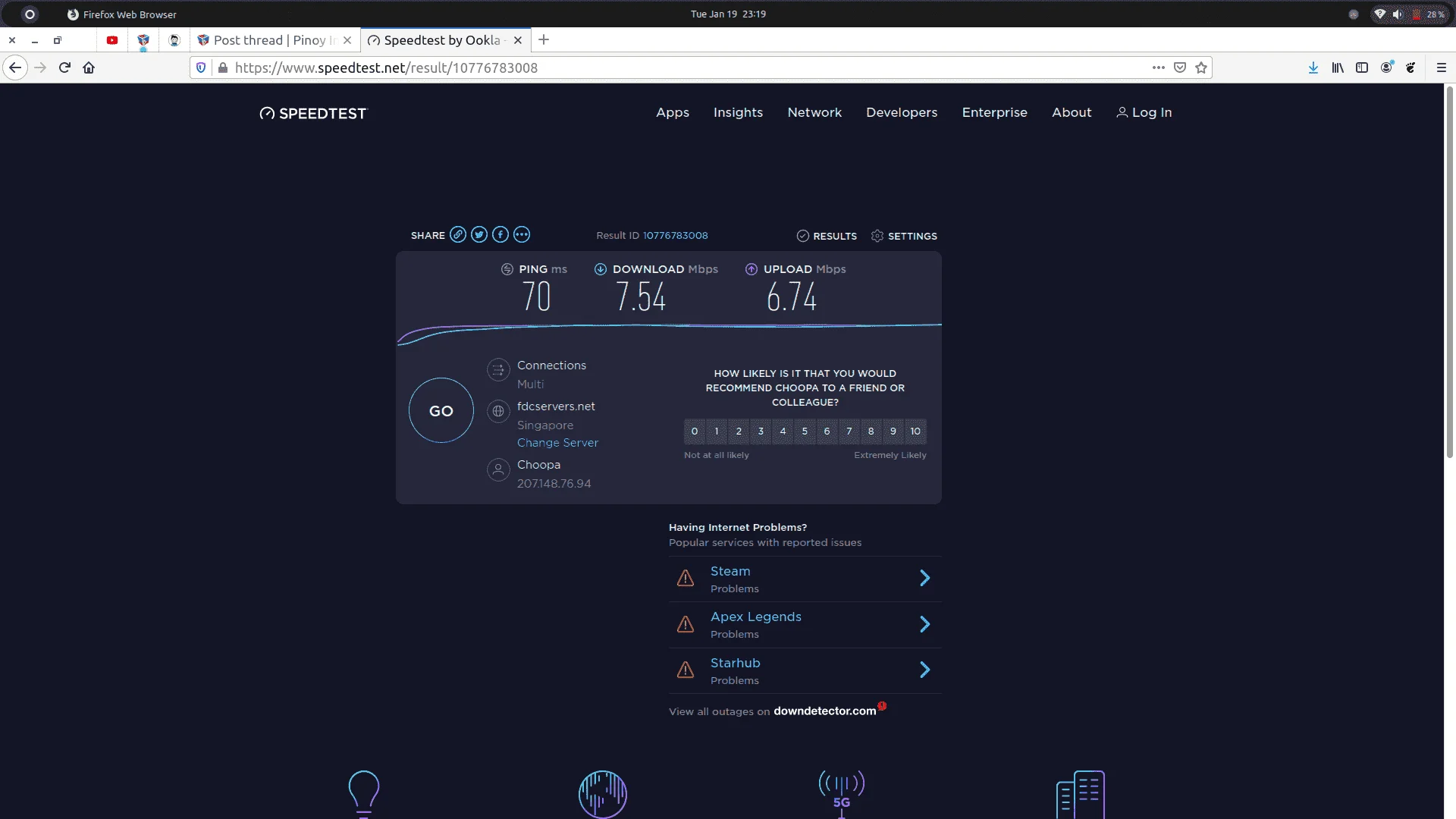Open Speedtest Settings
Image resolution: width=1456 pixels, height=819 pixels.
[x=904, y=236]
